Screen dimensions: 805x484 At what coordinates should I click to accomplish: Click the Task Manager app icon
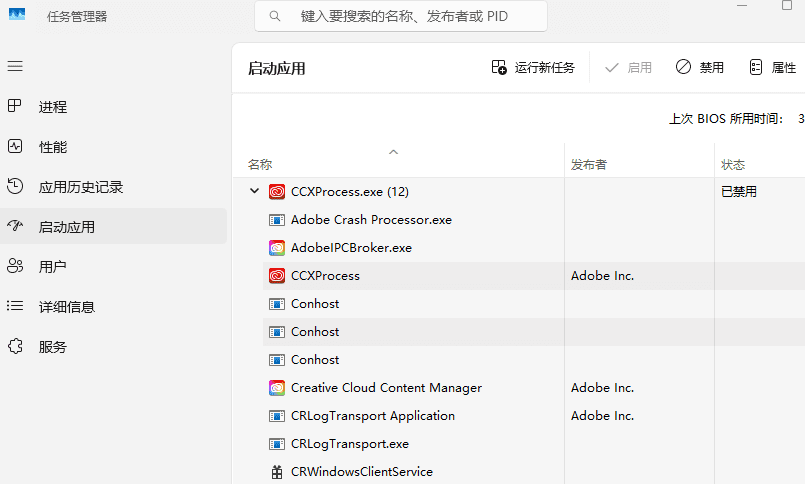coord(17,15)
